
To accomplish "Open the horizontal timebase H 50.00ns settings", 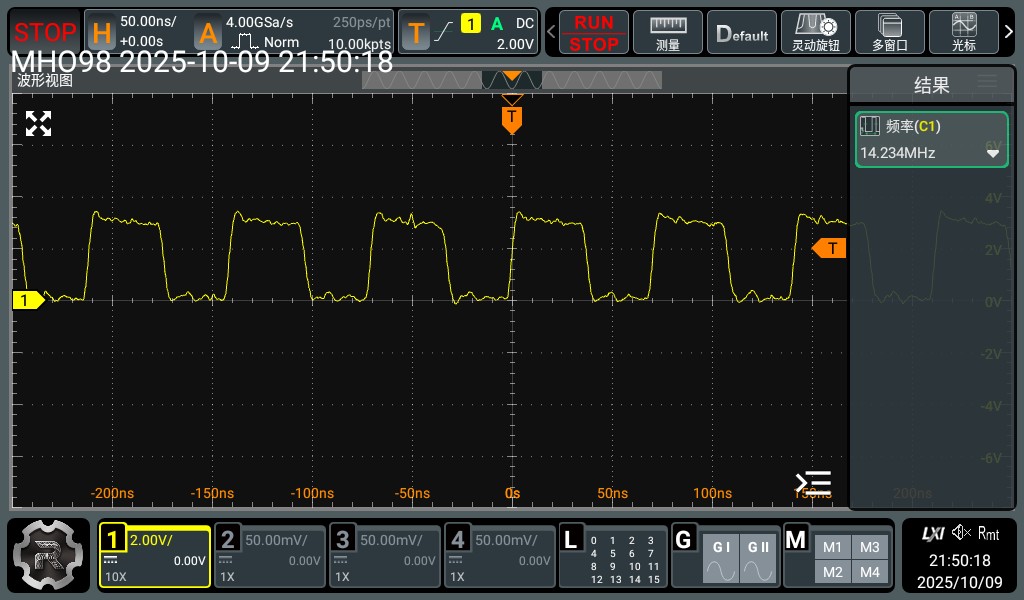I will click(136, 32).
